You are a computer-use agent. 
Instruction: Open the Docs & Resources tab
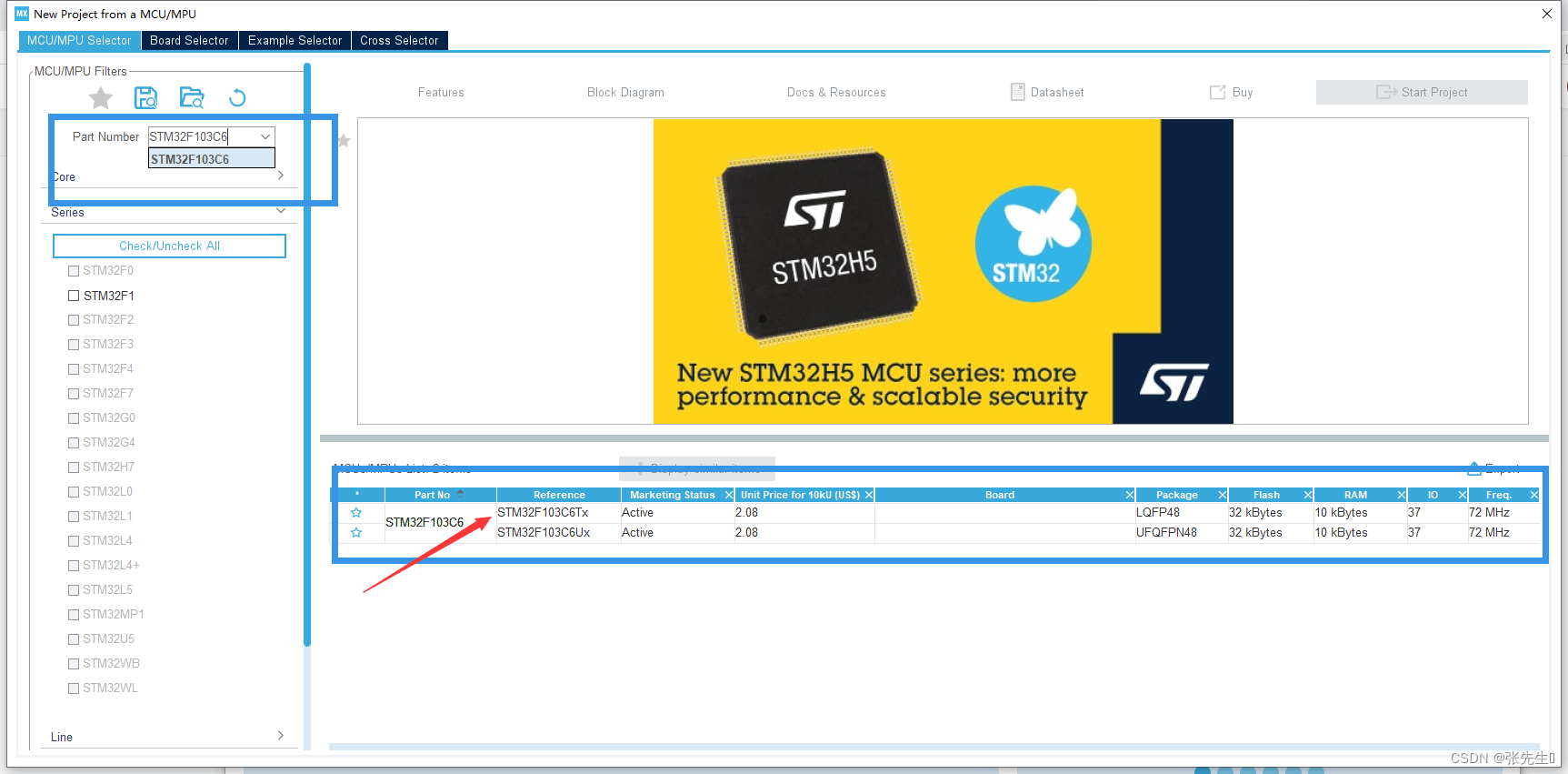pyautogui.click(x=836, y=92)
